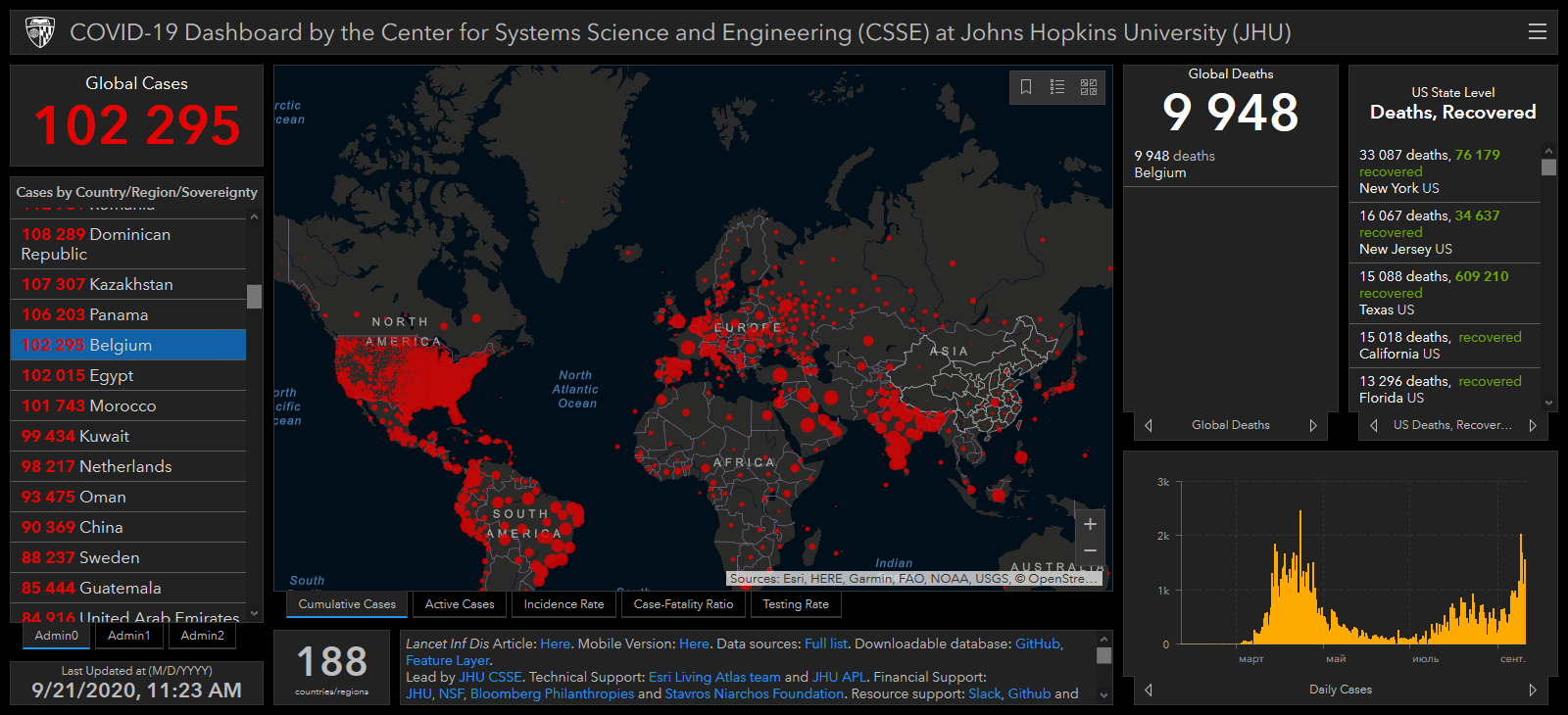The height and width of the screenshot is (715, 1568).
Task: Select Dominican Republic in country list
Action: point(128,244)
